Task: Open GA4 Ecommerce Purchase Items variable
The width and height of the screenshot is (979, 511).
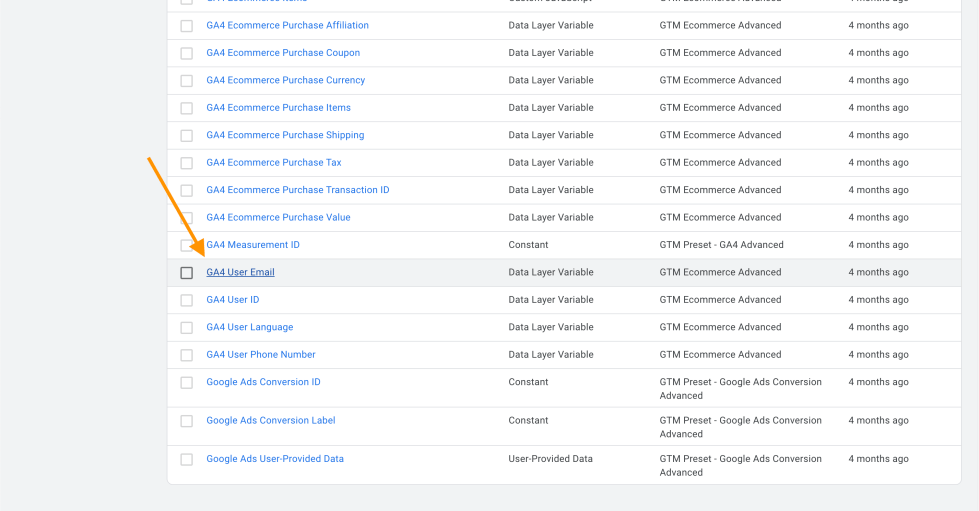Action: click(278, 108)
